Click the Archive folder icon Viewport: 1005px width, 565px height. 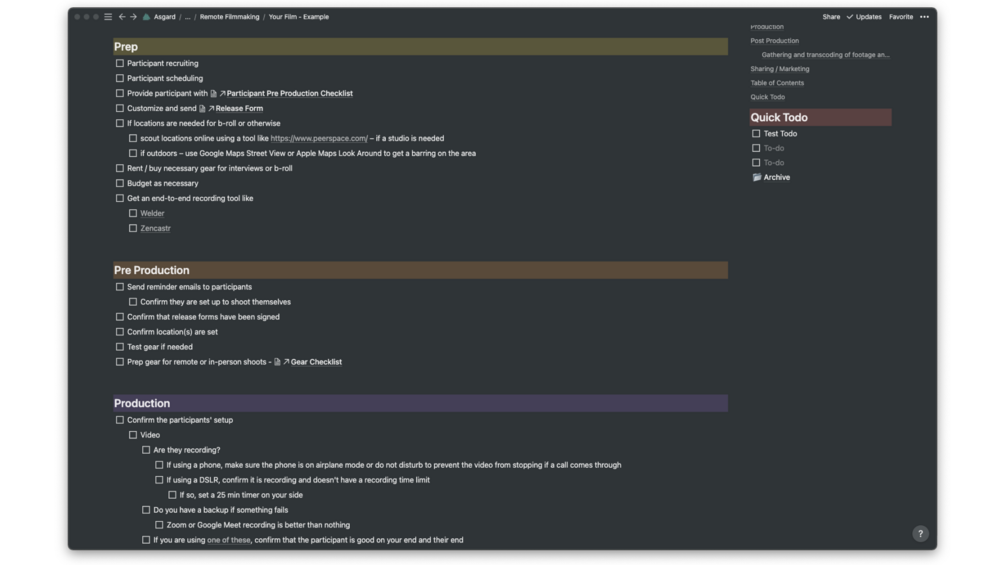[757, 177]
